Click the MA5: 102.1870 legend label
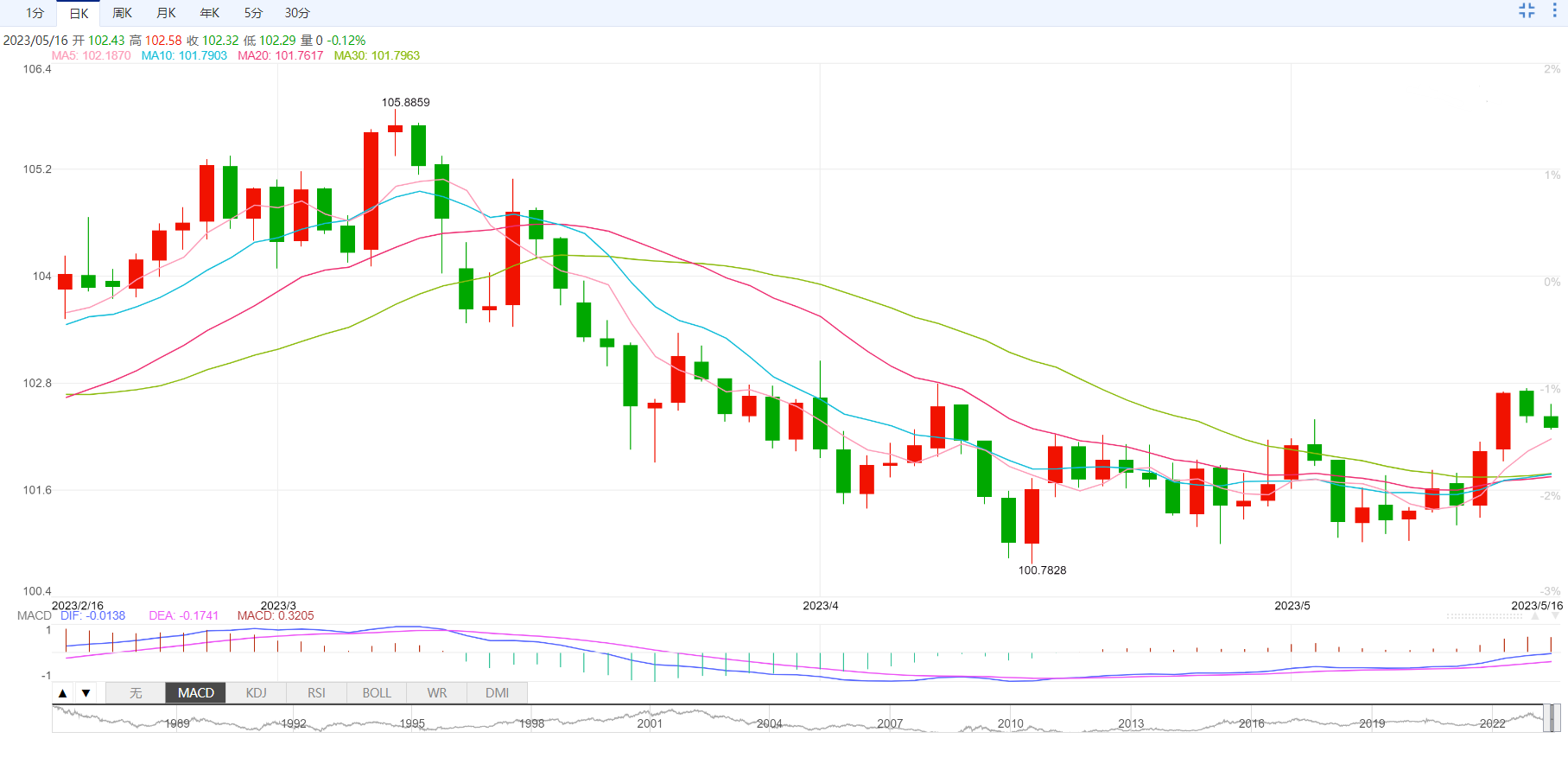 pos(91,55)
